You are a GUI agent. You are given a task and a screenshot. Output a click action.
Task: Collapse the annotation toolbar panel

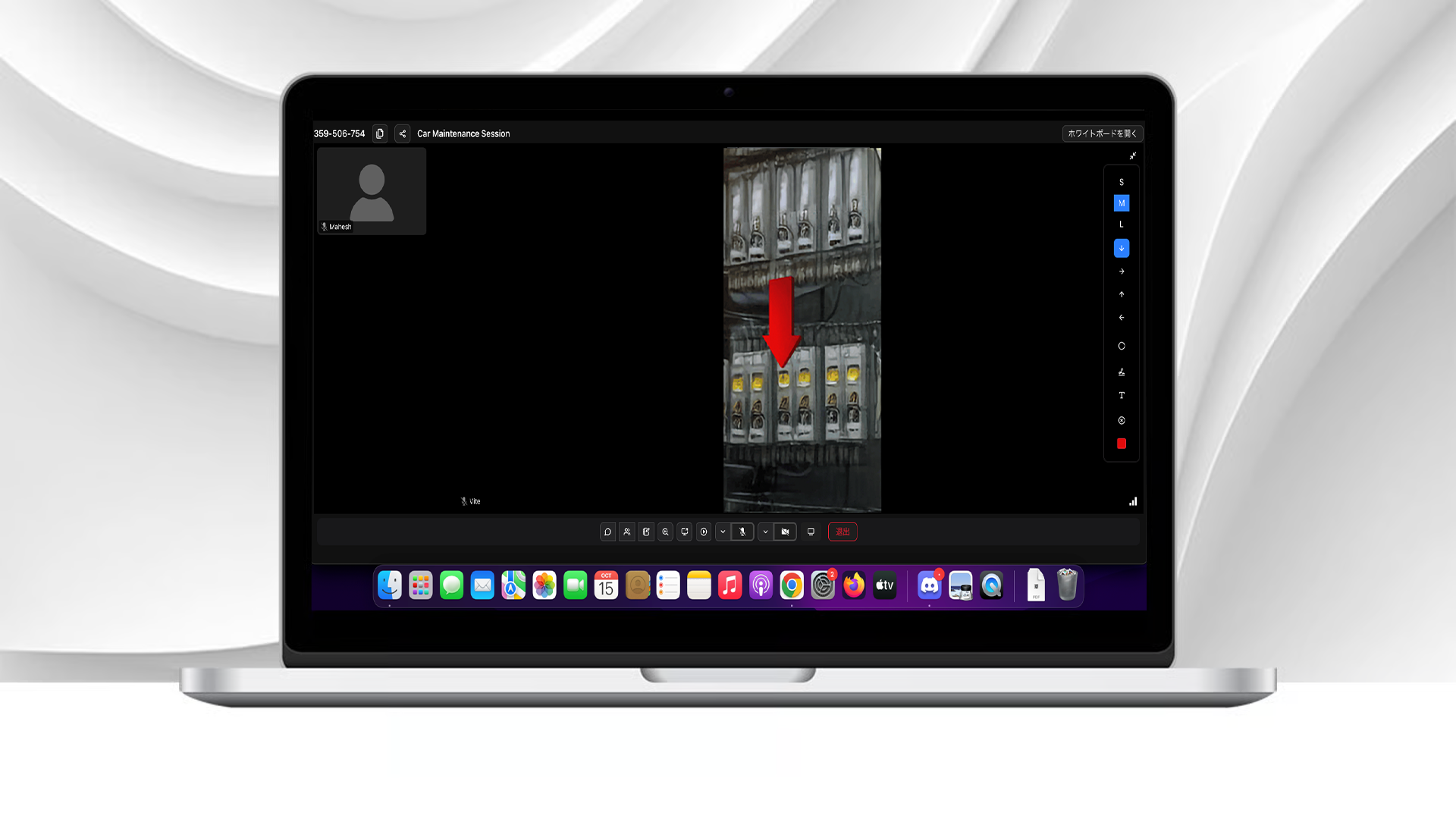point(1132,156)
